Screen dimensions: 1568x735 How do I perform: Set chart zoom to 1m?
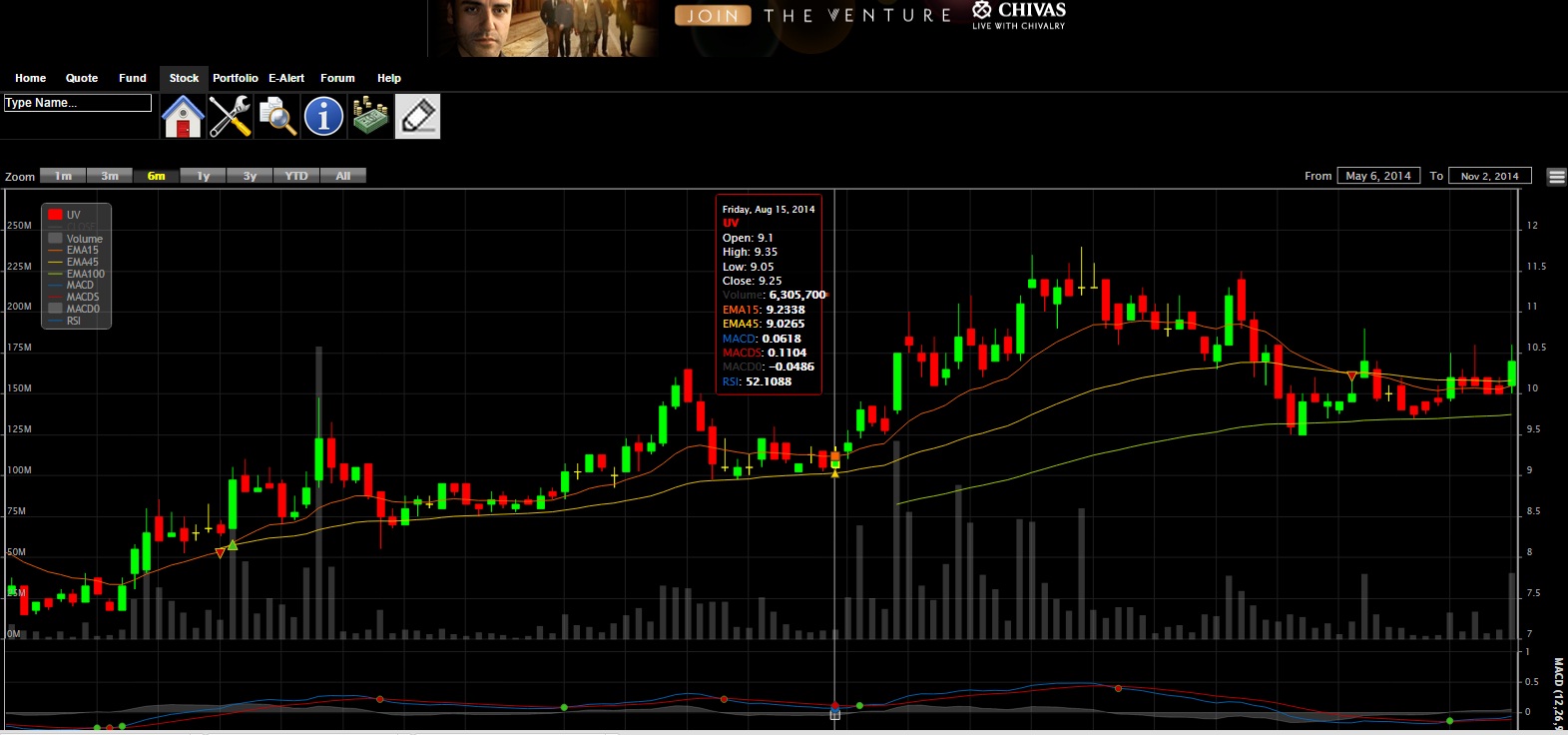click(x=63, y=176)
